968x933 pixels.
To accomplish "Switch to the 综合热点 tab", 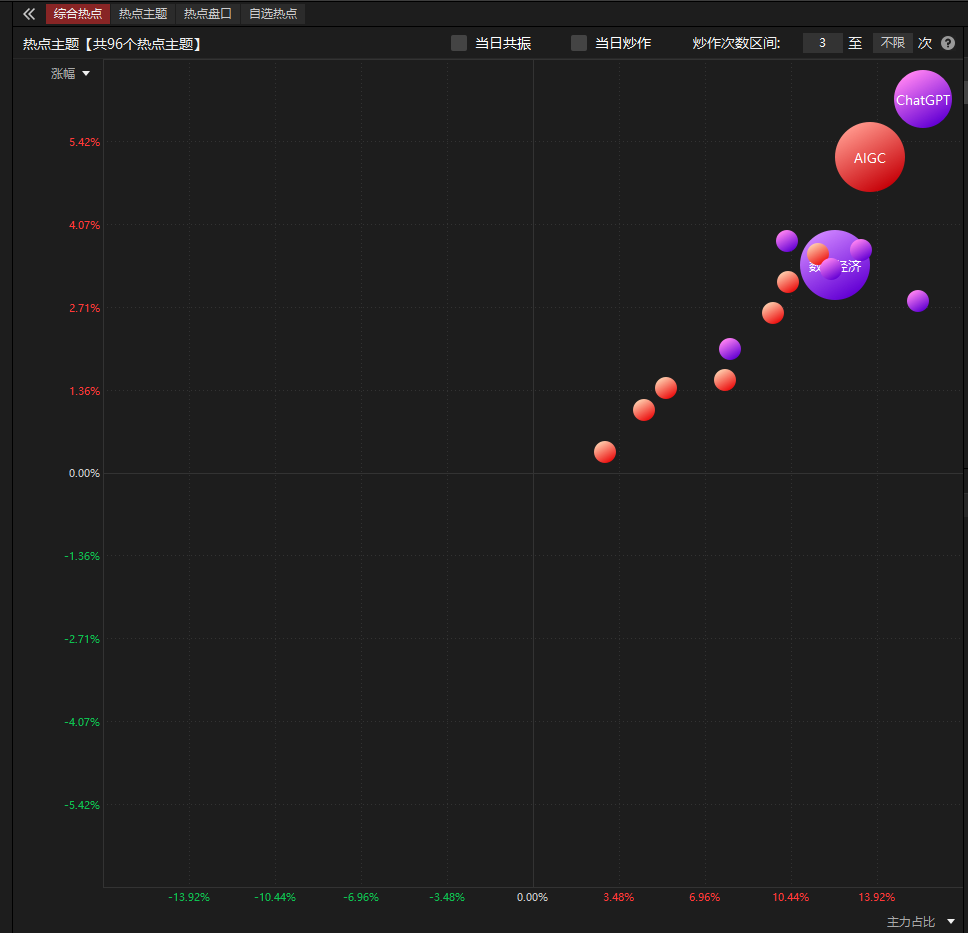I will click(x=78, y=14).
